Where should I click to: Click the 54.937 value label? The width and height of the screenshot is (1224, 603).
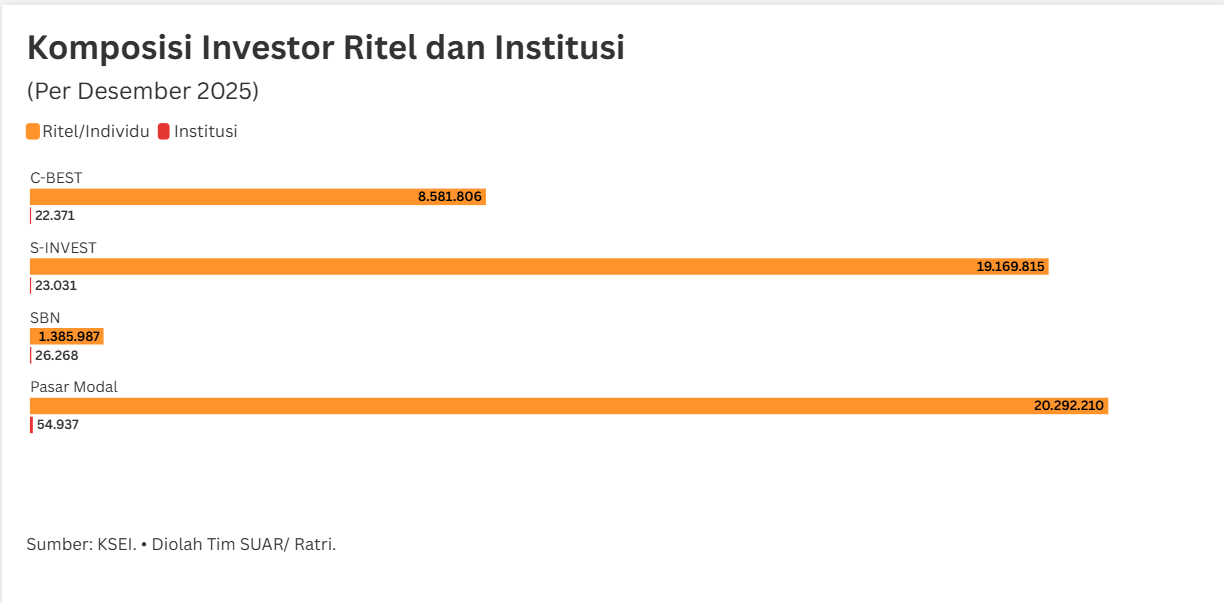(58, 424)
